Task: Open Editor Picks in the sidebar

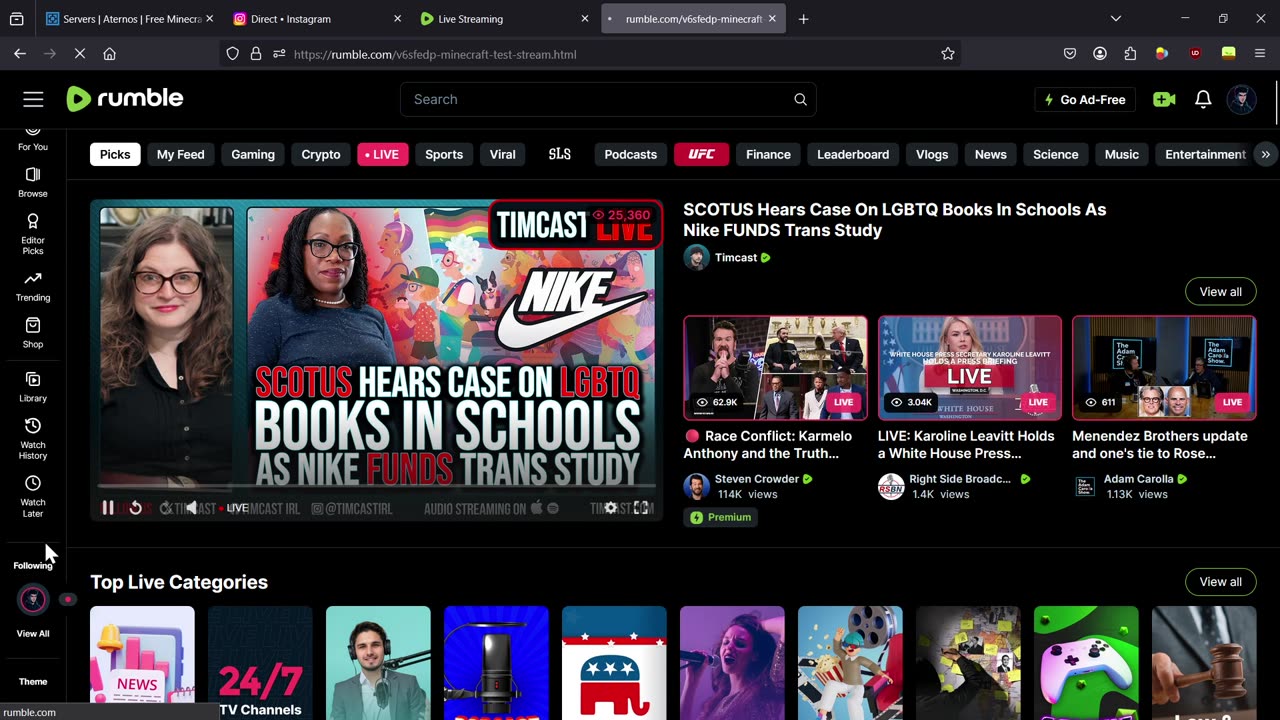Action: pyautogui.click(x=33, y=234)
